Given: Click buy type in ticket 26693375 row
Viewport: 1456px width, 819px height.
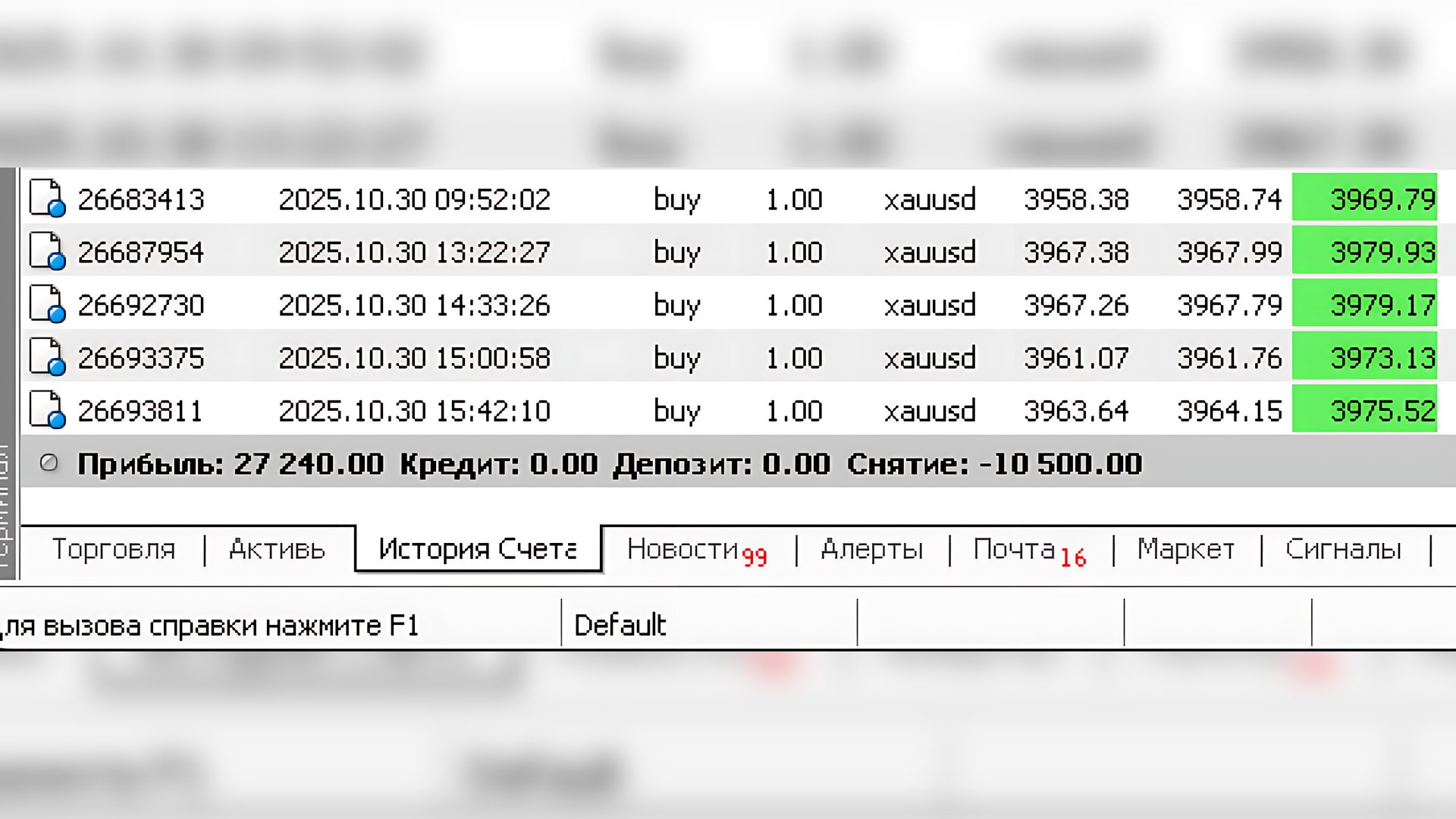Looking at the screenshot, I should coord(677,359).
